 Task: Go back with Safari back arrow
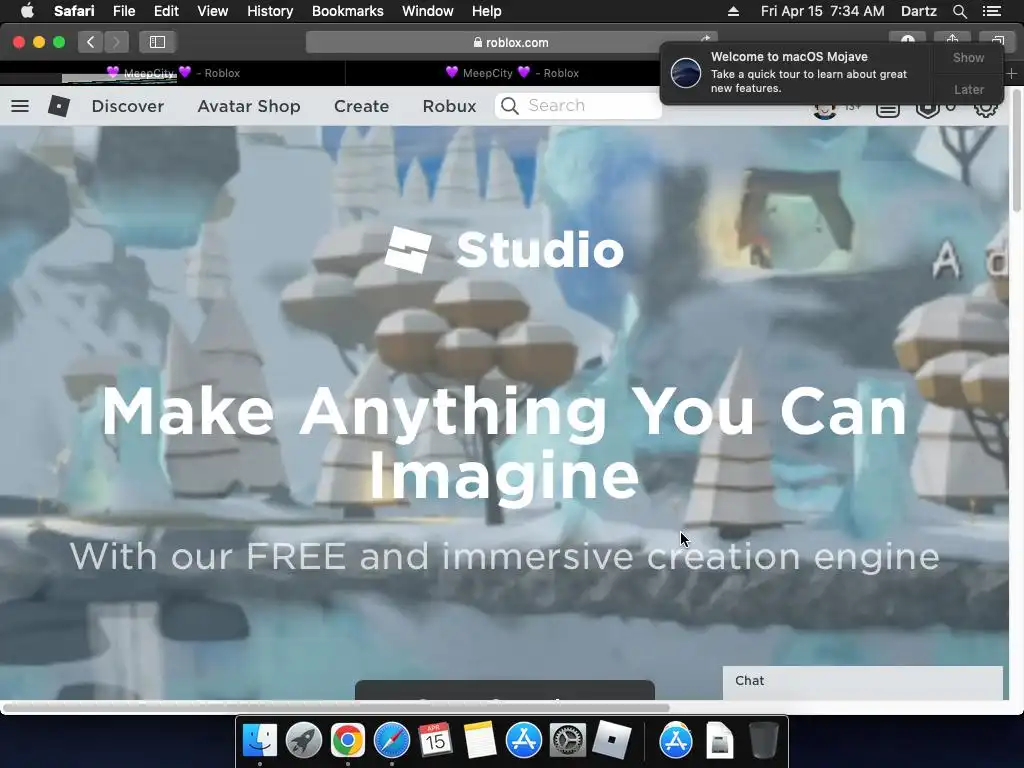click(90, 42)
